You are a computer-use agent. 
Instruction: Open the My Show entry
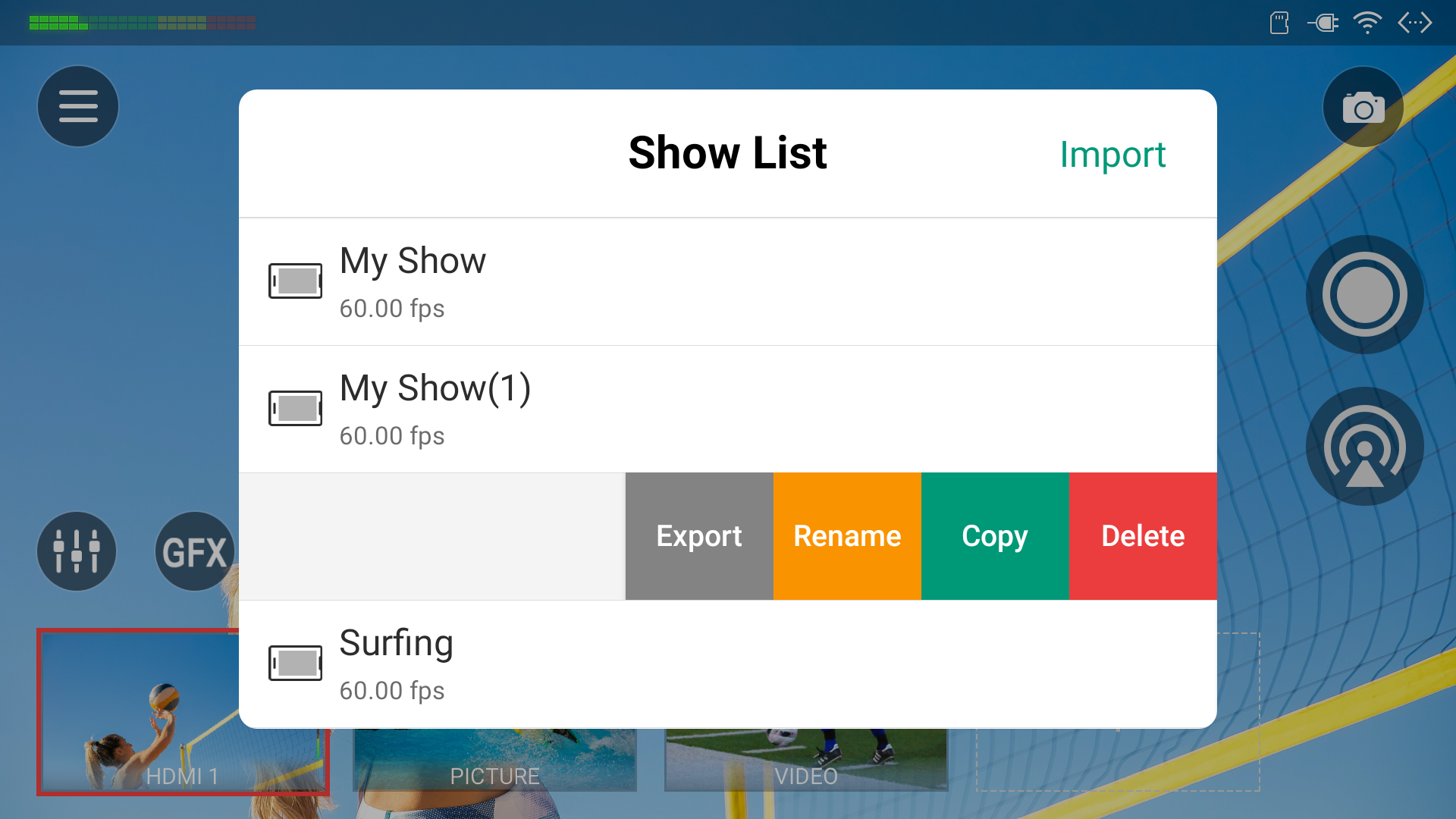728,282
